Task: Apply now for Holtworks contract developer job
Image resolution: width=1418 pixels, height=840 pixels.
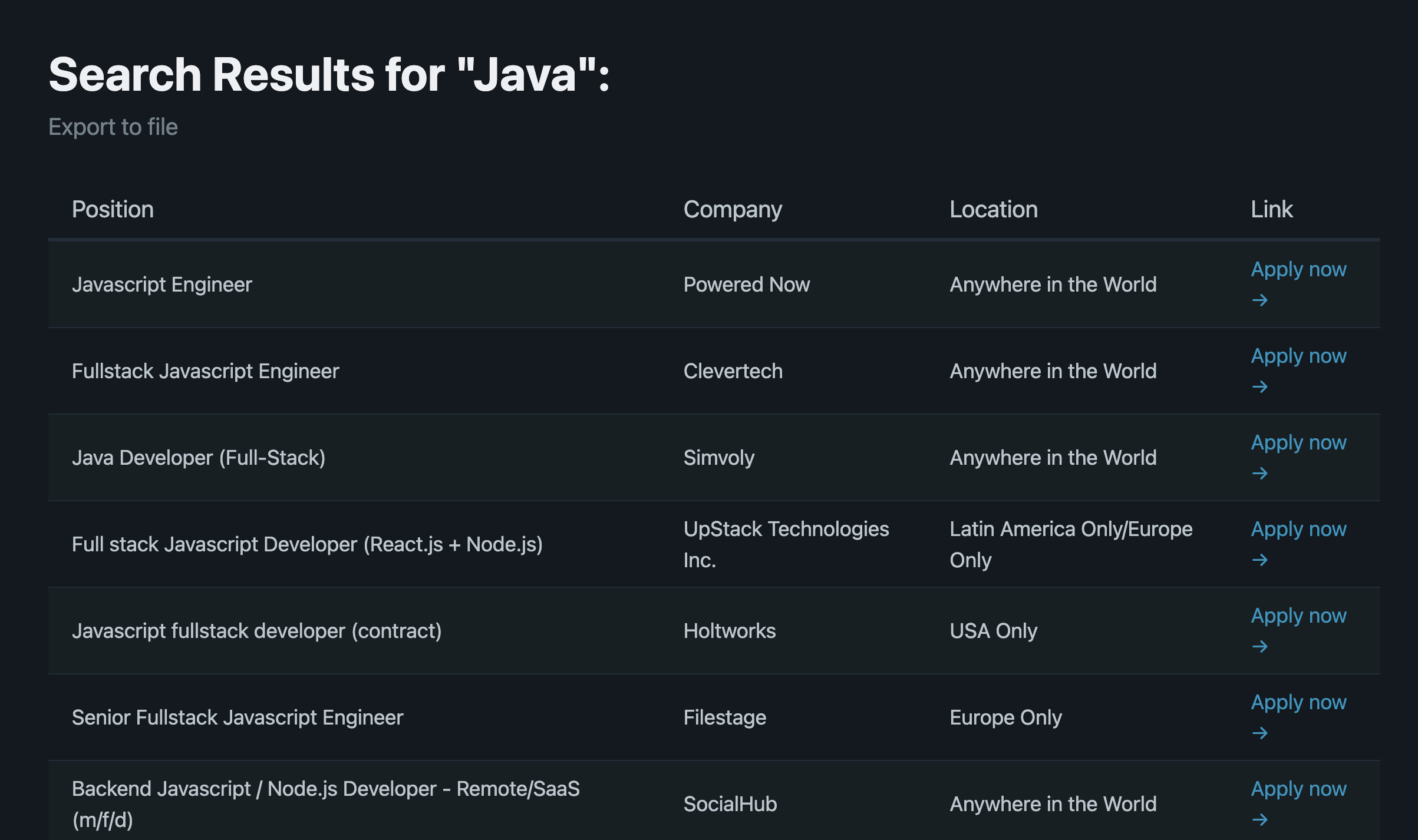Action: pos(1298,616)
